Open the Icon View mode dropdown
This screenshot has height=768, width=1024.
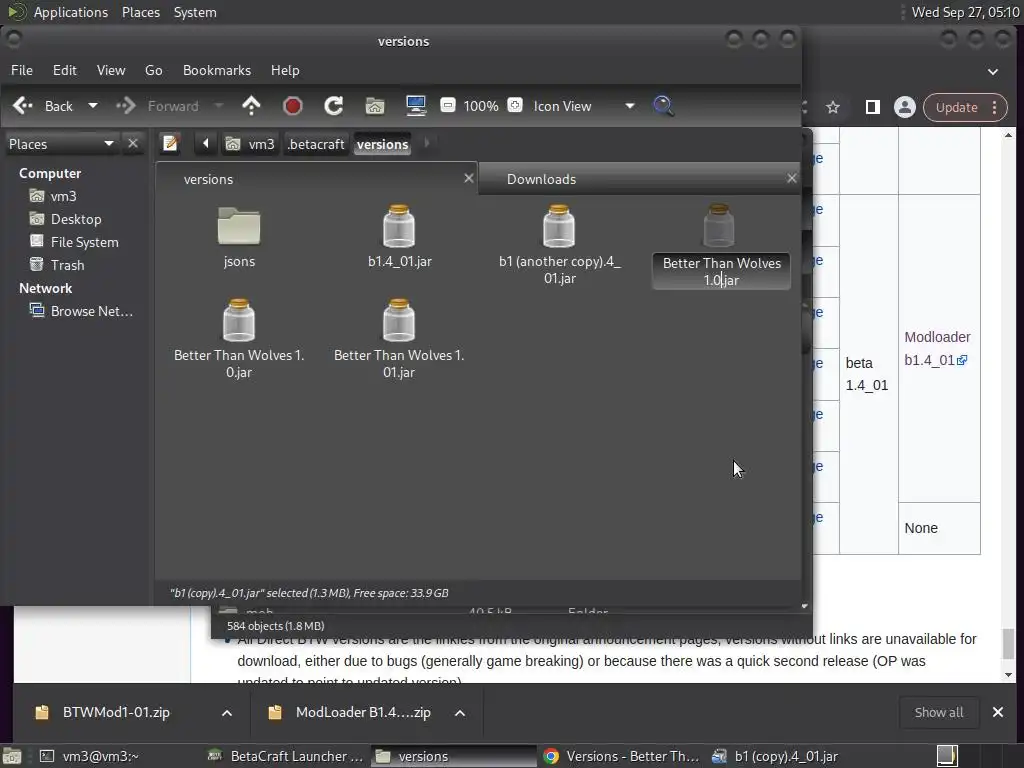tap(583, 106)
